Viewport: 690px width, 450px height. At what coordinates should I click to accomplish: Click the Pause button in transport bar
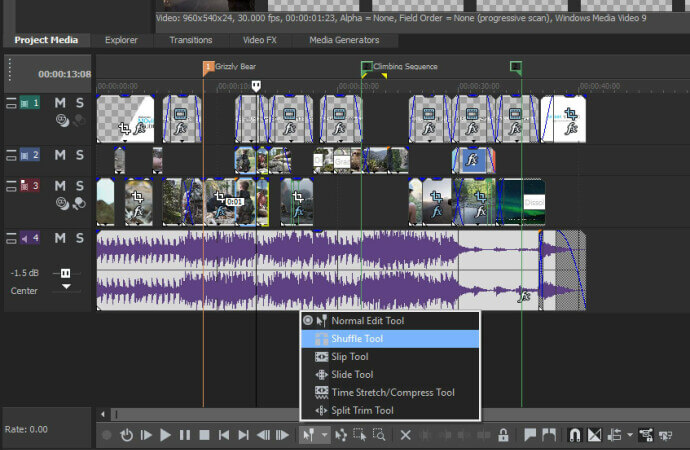click(x=185, y=435)
